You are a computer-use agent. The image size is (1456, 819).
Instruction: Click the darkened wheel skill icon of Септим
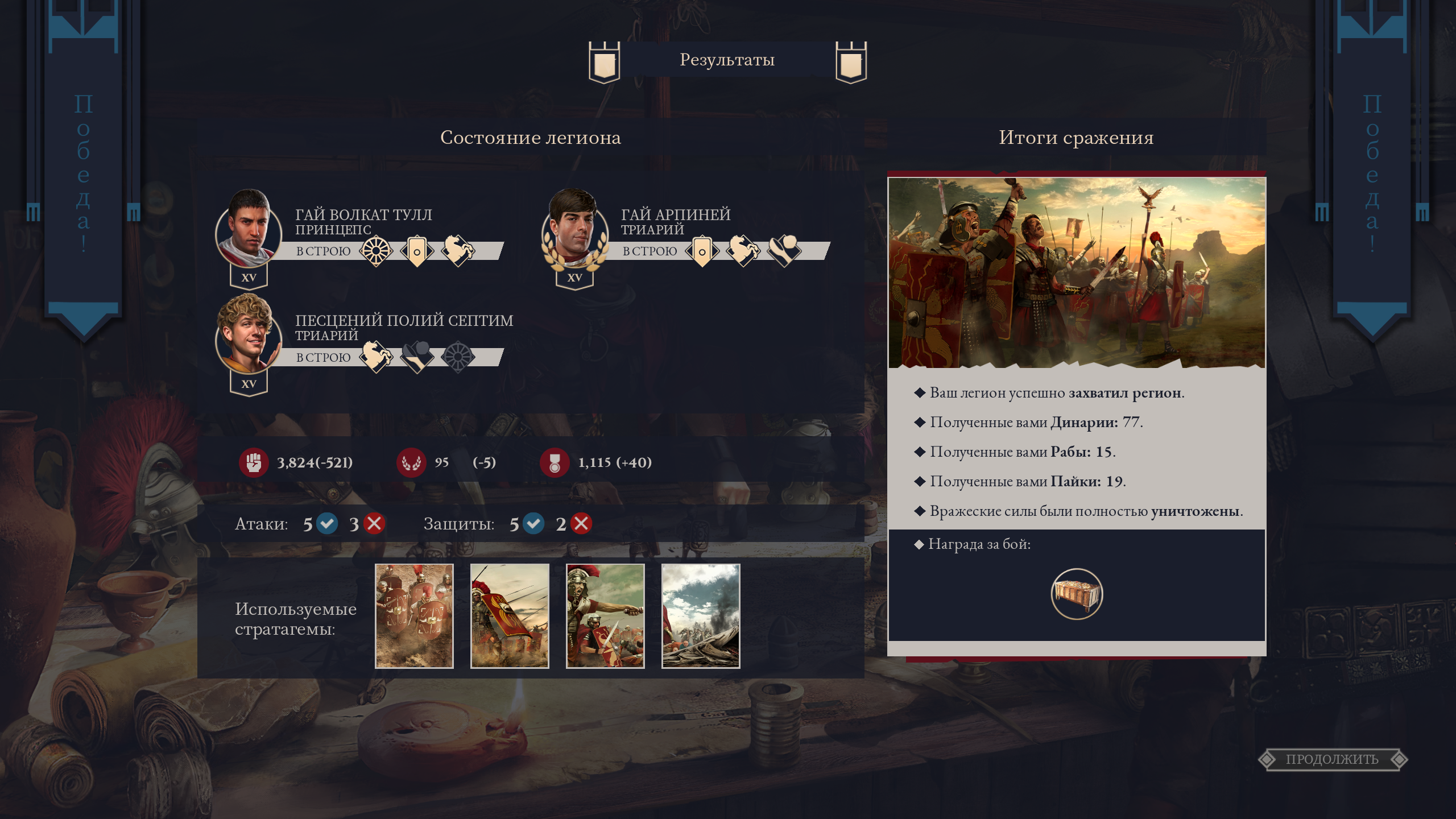pos(458,357)
